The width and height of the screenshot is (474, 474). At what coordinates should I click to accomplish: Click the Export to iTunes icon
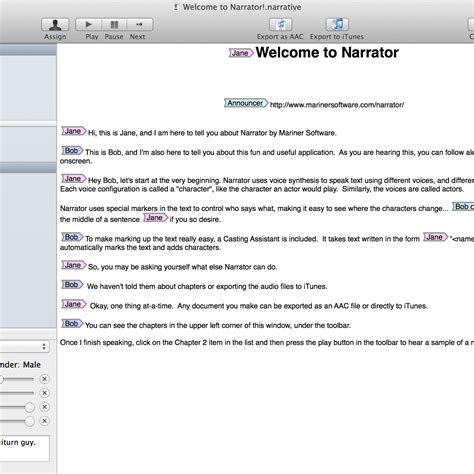point(337,24)
